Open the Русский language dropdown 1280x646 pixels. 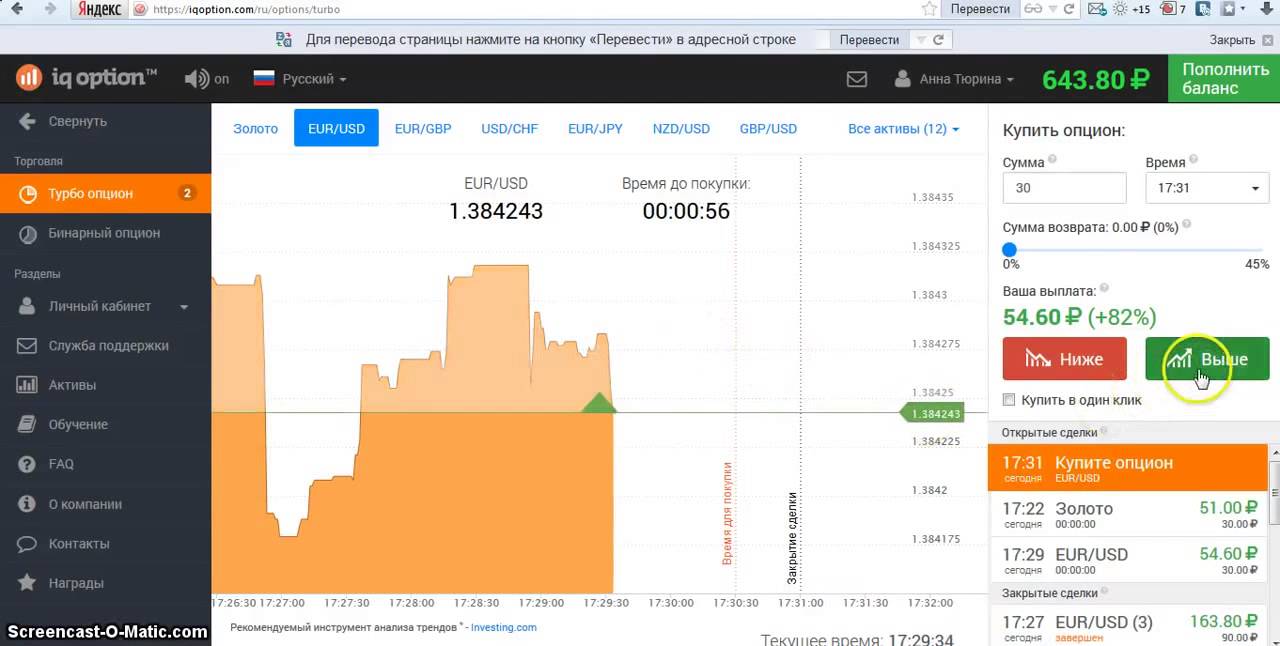(x=300, y=79)
